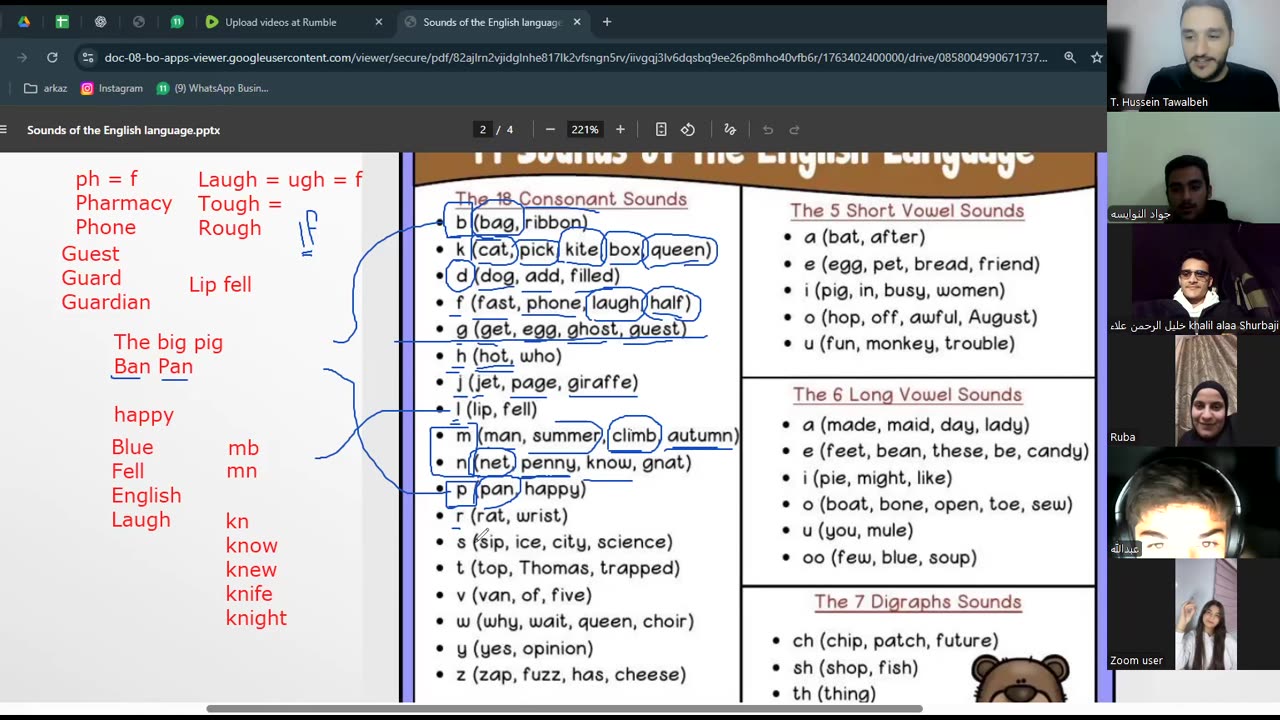Image resolution: width=1280 pixels, height=720 pixels.
Task: Click the 221% zoom level field
Action: click(584, 130)
